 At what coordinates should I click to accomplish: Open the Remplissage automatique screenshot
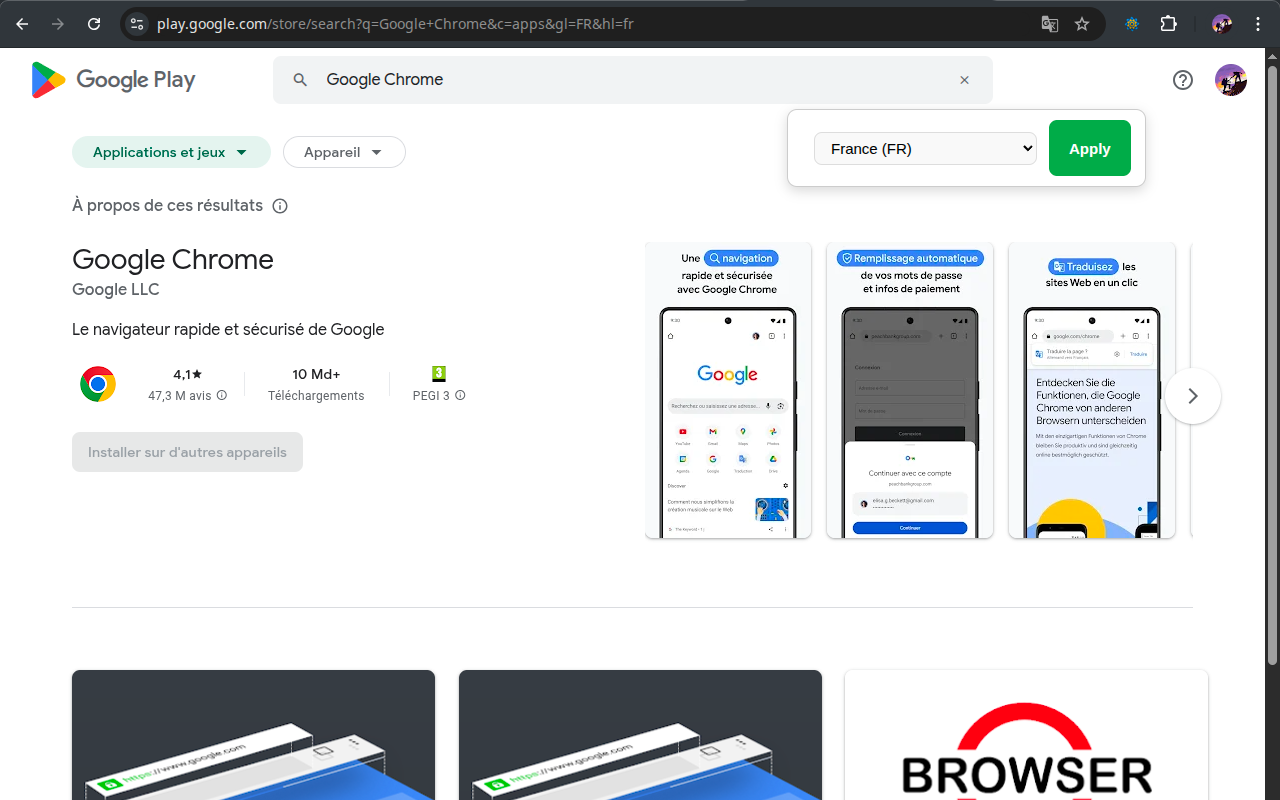click(910, 390)
